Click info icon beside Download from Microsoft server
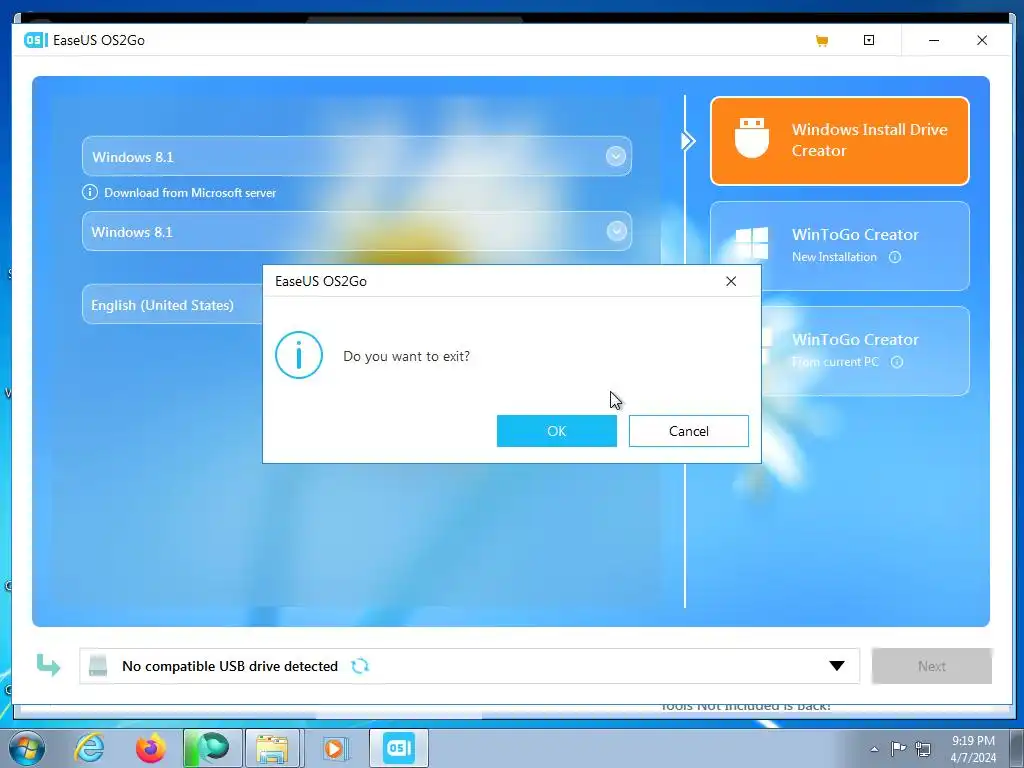 [x=89, y=193]
